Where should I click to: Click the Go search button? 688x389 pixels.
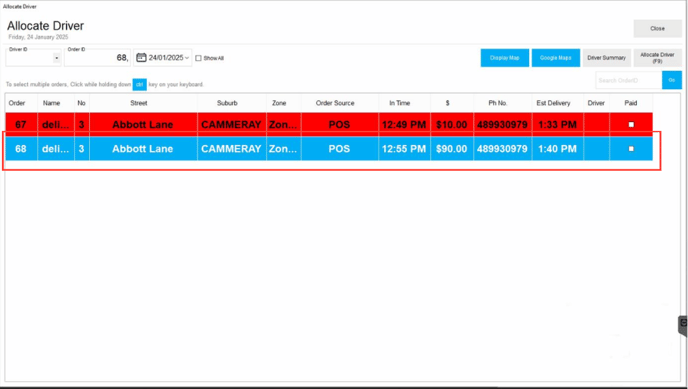(672, 80)
